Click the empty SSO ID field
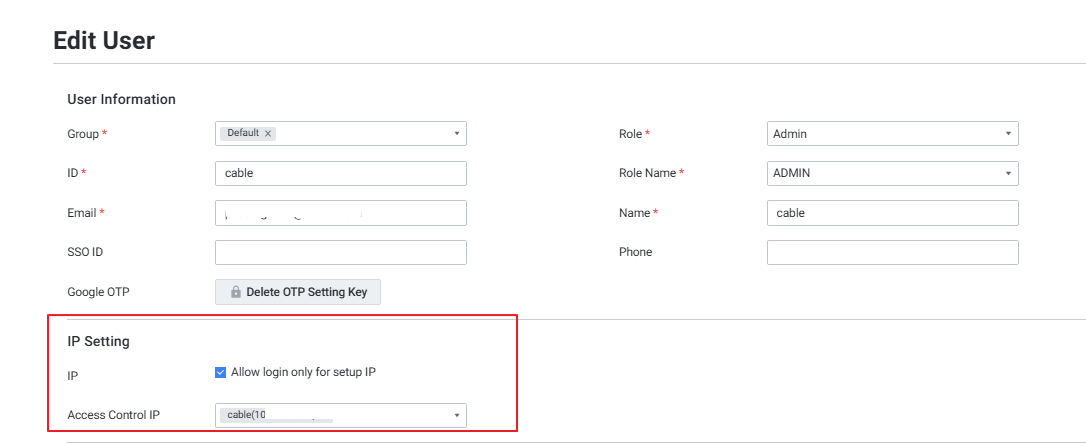Image resolution: width=1086 pixels, height=443 pixels. [340, 252]
